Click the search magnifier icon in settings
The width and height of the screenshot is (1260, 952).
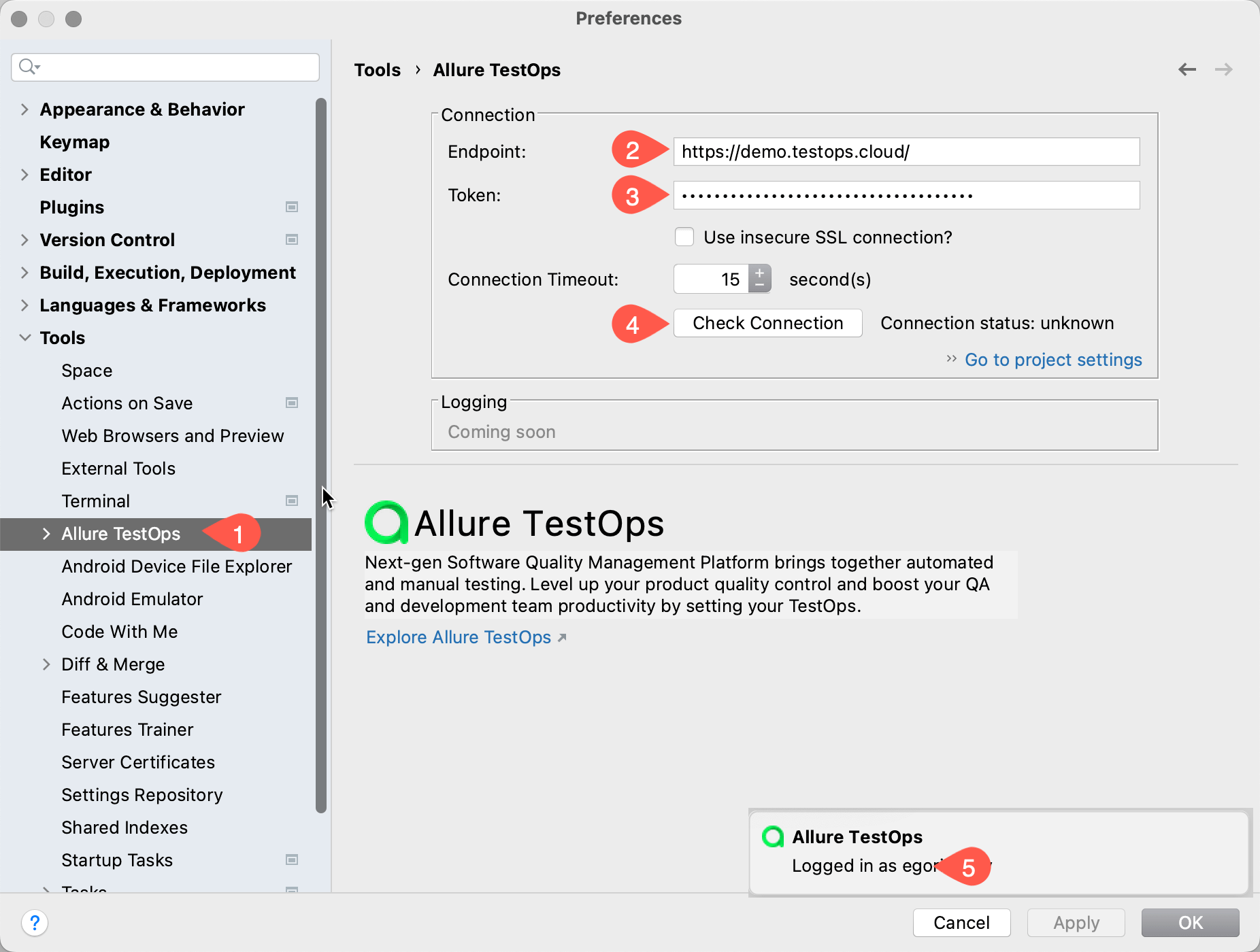29,67
